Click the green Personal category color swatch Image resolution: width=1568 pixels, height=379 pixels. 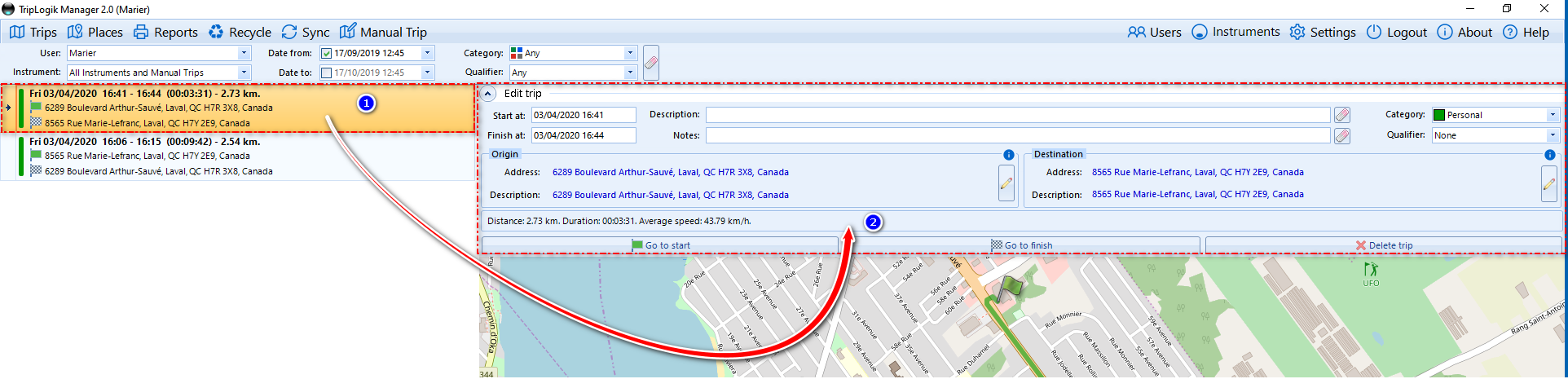[1439, 115]
